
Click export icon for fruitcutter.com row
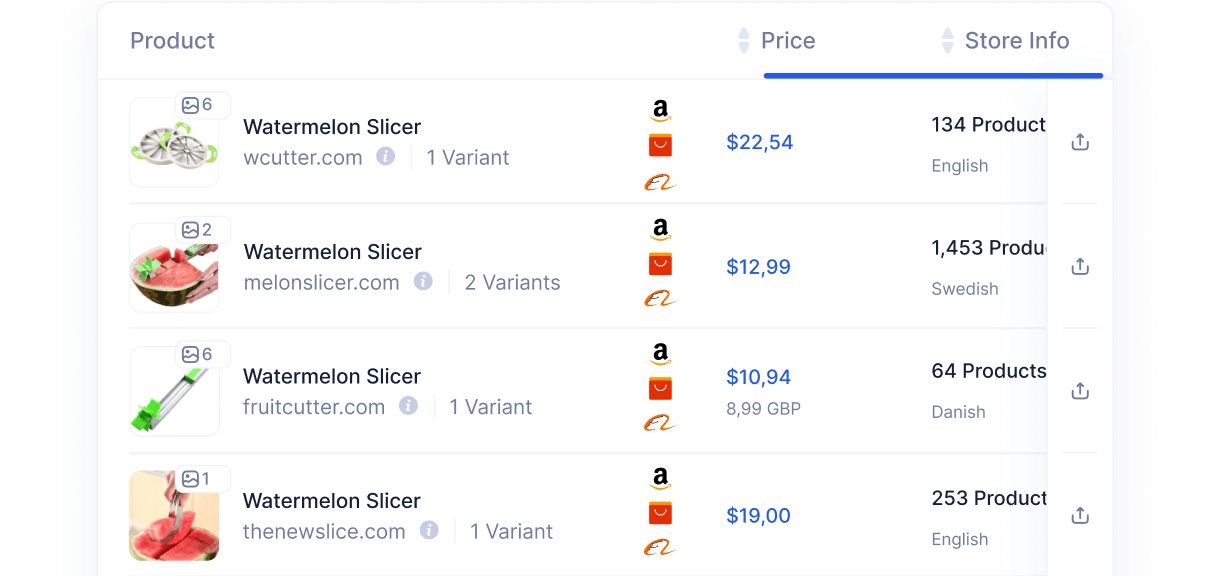(1079, 391)
